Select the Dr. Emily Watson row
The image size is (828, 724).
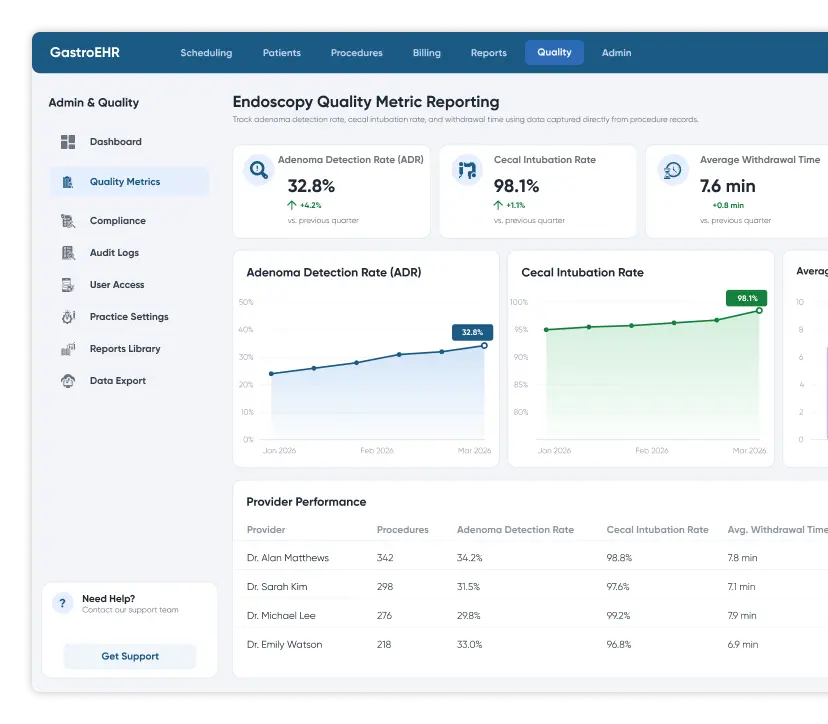(x=530, y=644)
